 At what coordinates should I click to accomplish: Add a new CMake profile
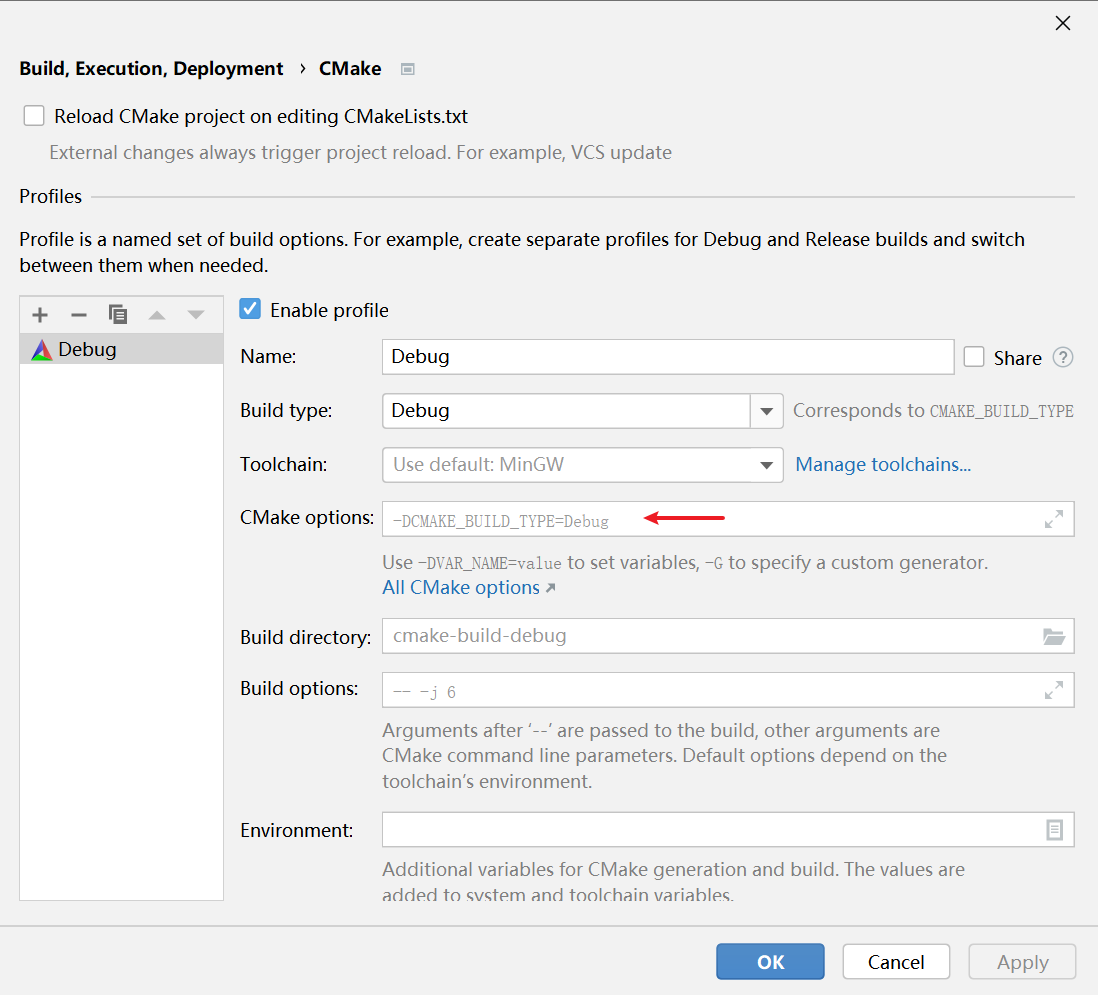[40, 315]
